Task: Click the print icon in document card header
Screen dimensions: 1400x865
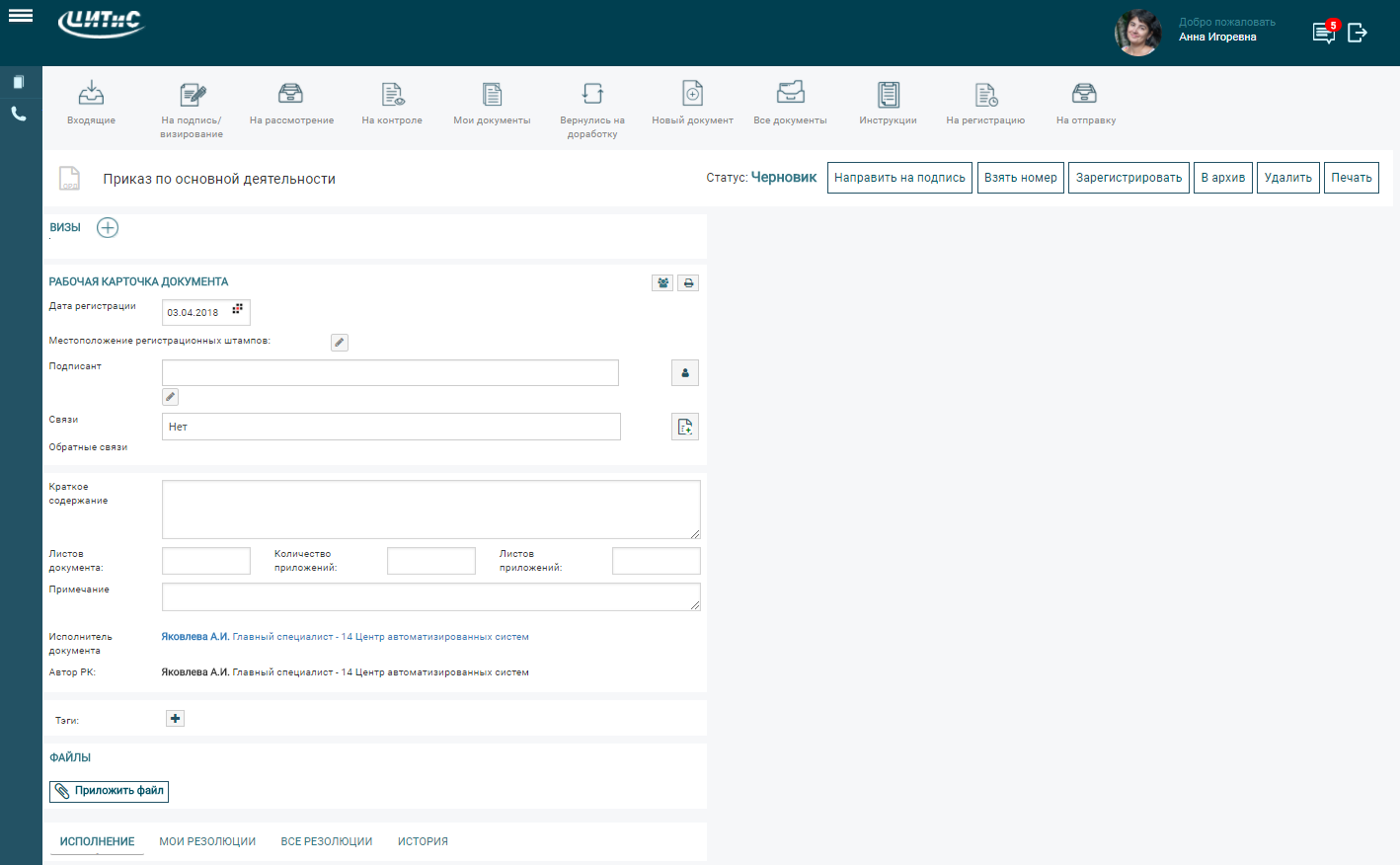Action: [x=688, y=283]
